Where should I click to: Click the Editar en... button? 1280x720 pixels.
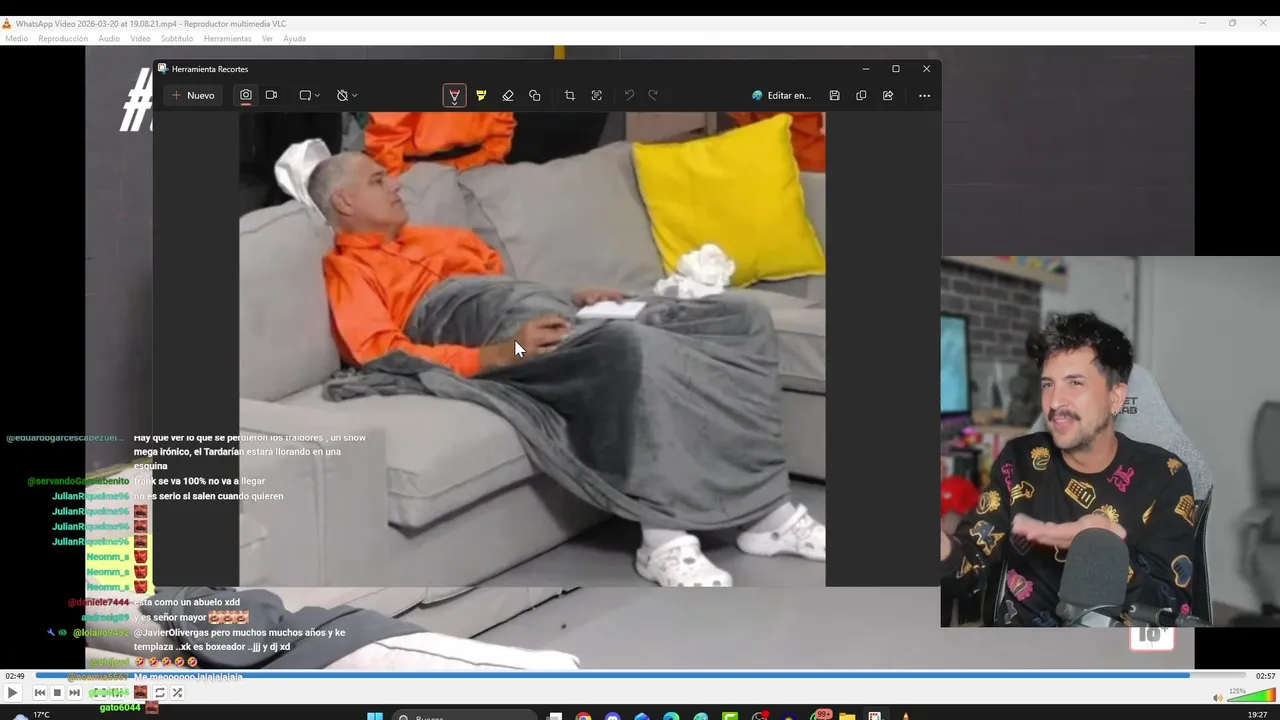781,95
